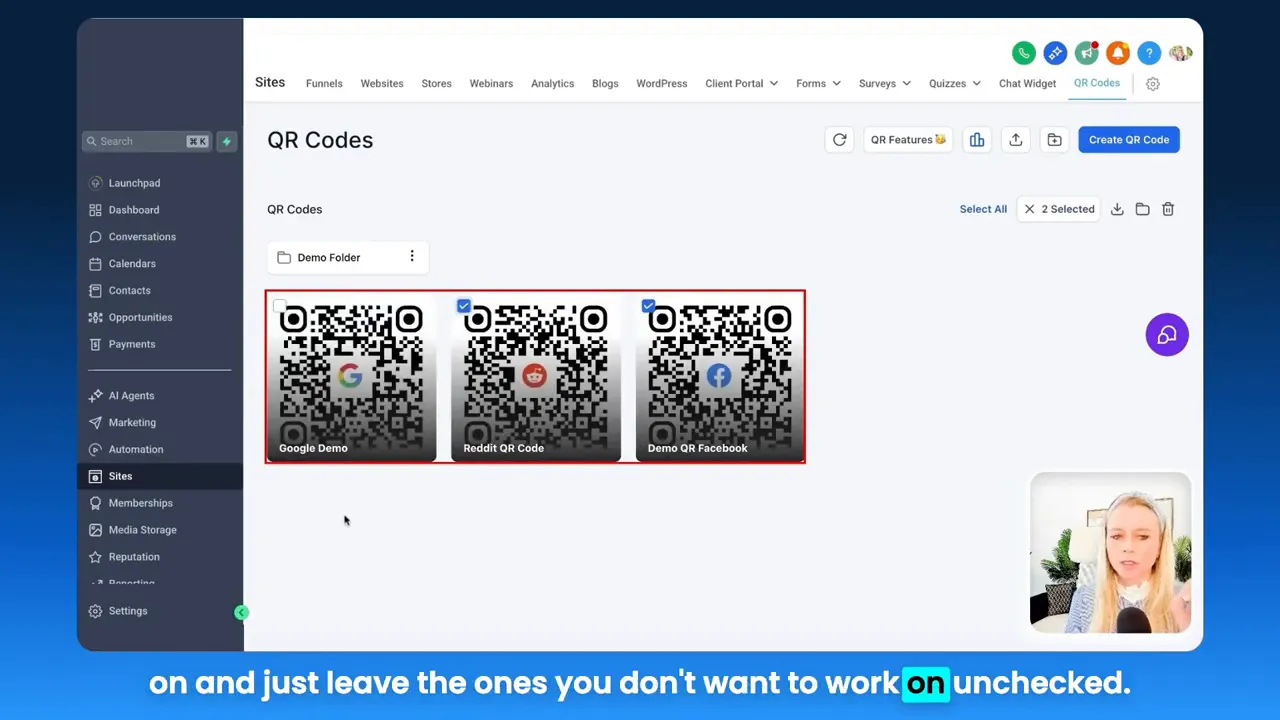Switch to the WordPress tab
Viewport: 1280px width, 720px height.
pyautogui.click(x=662, y=84)
